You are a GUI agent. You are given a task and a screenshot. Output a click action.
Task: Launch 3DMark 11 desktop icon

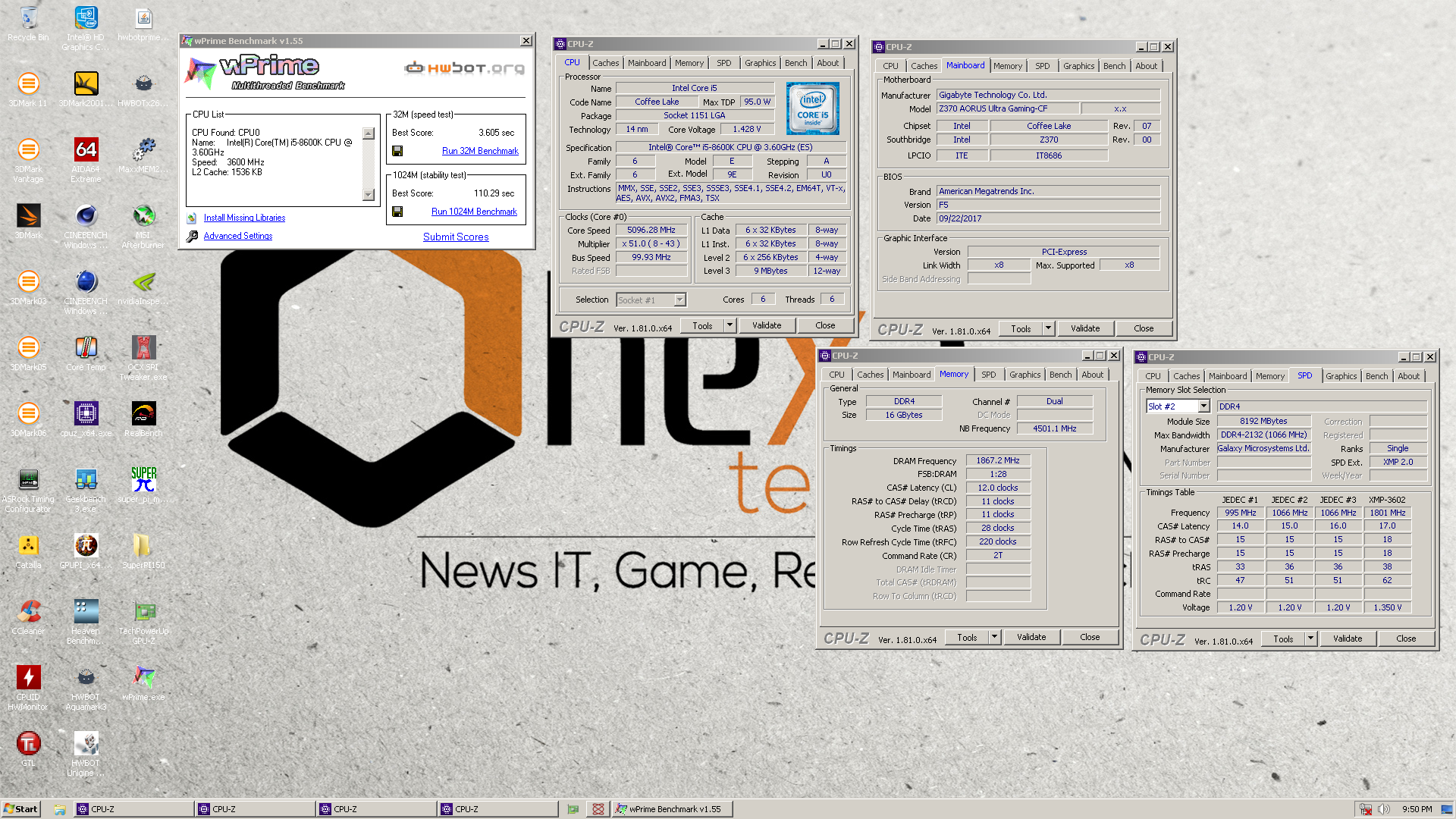point(28,89)
